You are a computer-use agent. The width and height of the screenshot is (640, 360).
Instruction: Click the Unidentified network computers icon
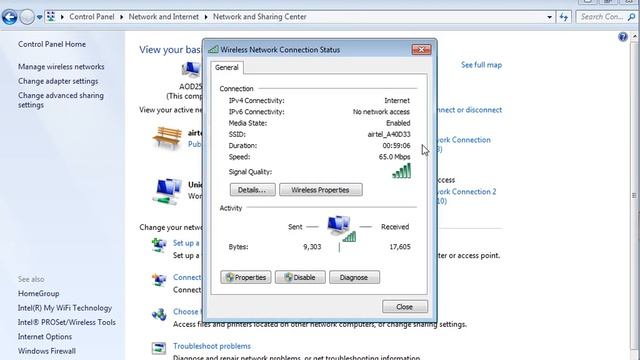click(168, 191)
